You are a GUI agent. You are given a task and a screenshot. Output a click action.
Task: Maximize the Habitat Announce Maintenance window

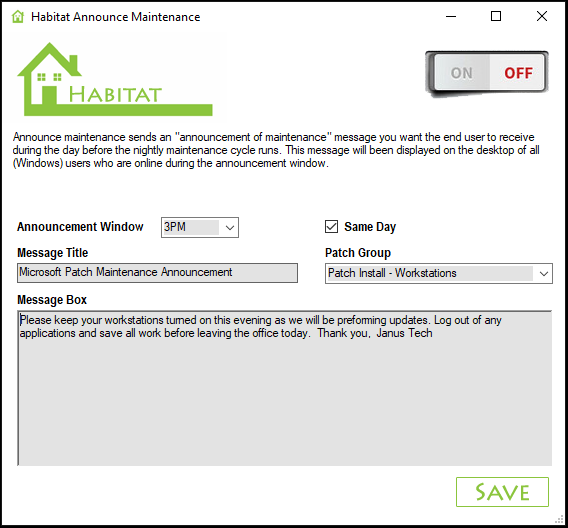(496, 16)
